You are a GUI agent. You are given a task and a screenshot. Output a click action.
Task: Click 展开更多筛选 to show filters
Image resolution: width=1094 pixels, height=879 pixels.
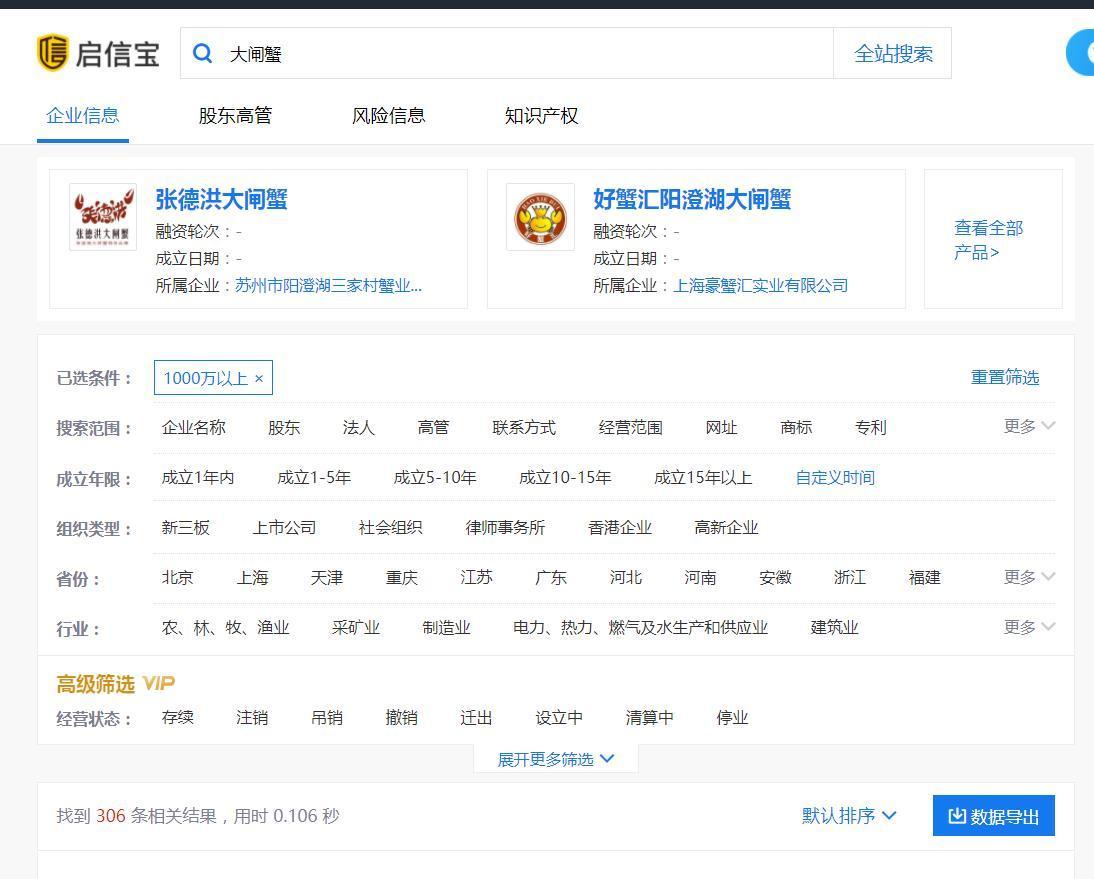coord(555,759)
